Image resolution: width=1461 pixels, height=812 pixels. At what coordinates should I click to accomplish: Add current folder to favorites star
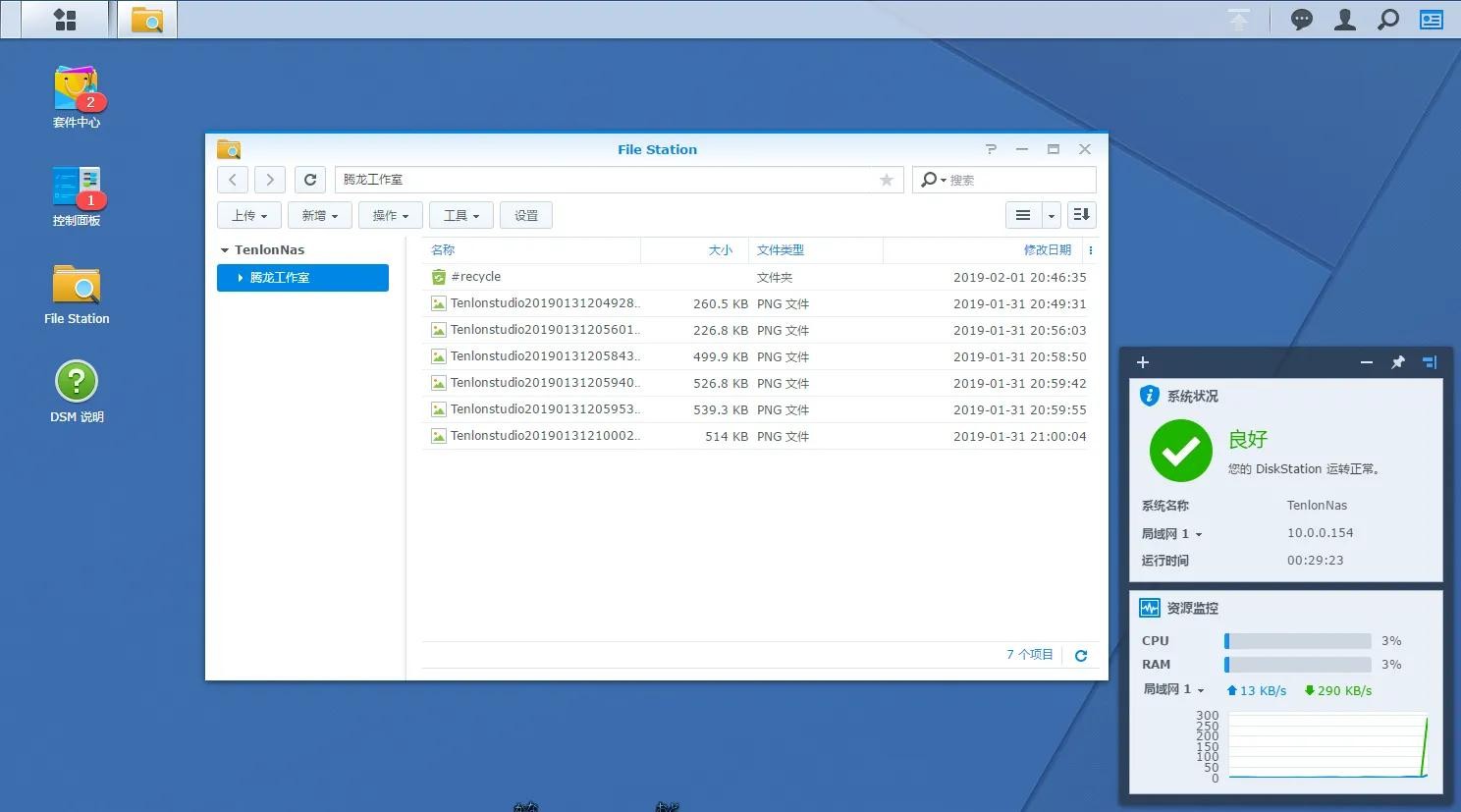[x=886, y=180]
